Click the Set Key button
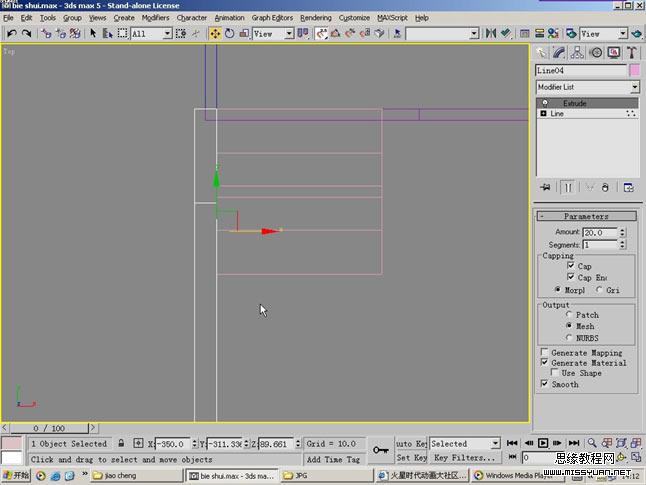Viewport: 646px width, 485px height. pos(411,457)
